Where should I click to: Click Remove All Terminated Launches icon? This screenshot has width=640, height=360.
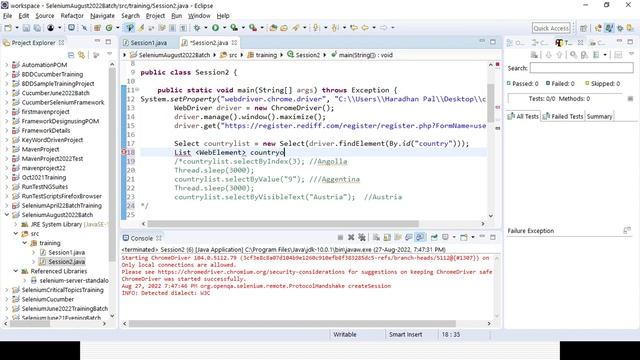(362, 238)
